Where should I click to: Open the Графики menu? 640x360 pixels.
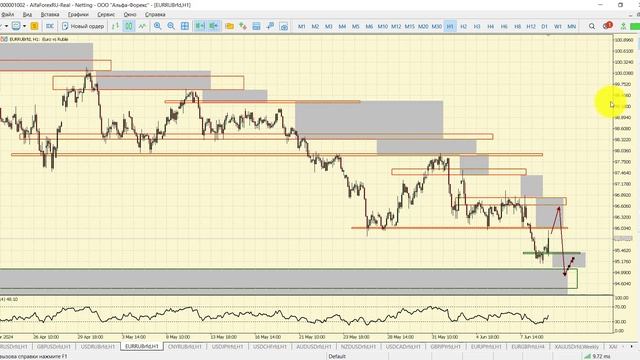pyautogui.click(x=78, y=14)
